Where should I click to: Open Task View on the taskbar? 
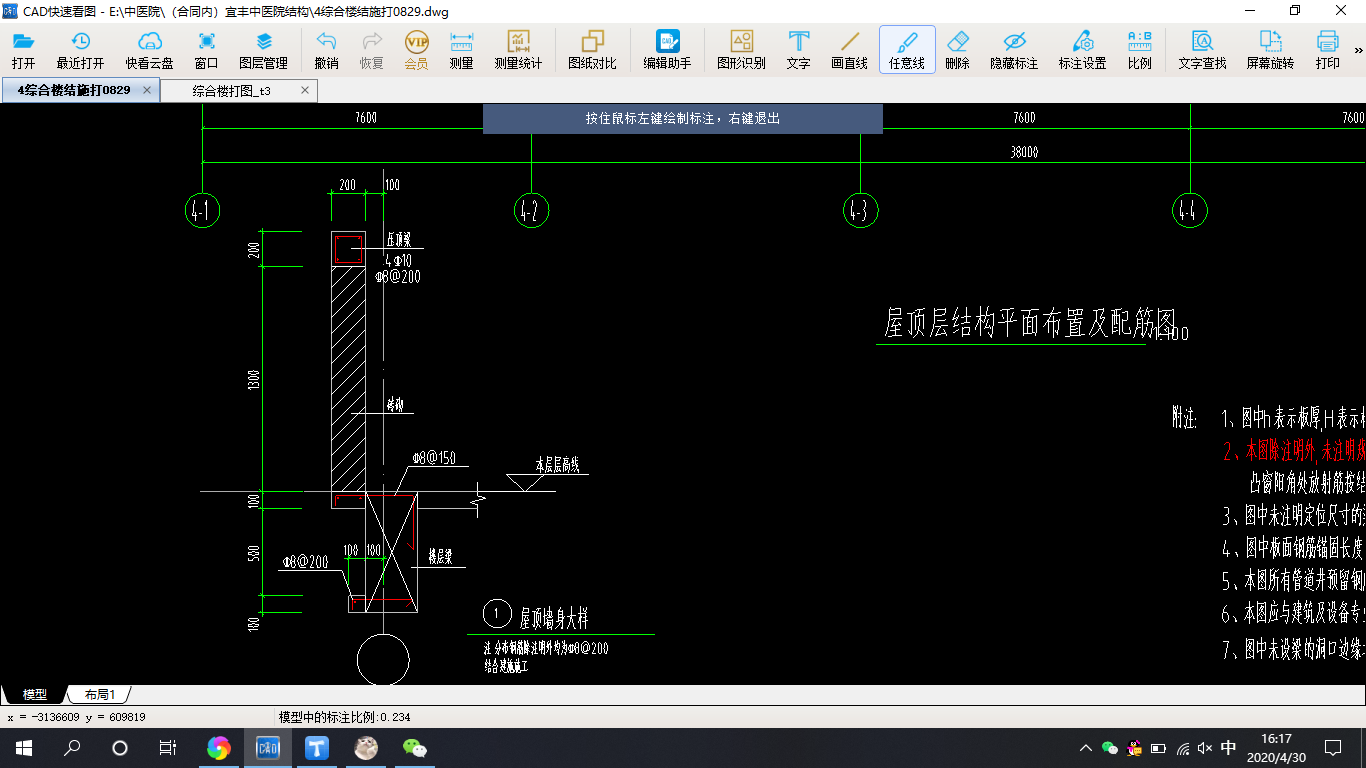click(x=168, y=748)
